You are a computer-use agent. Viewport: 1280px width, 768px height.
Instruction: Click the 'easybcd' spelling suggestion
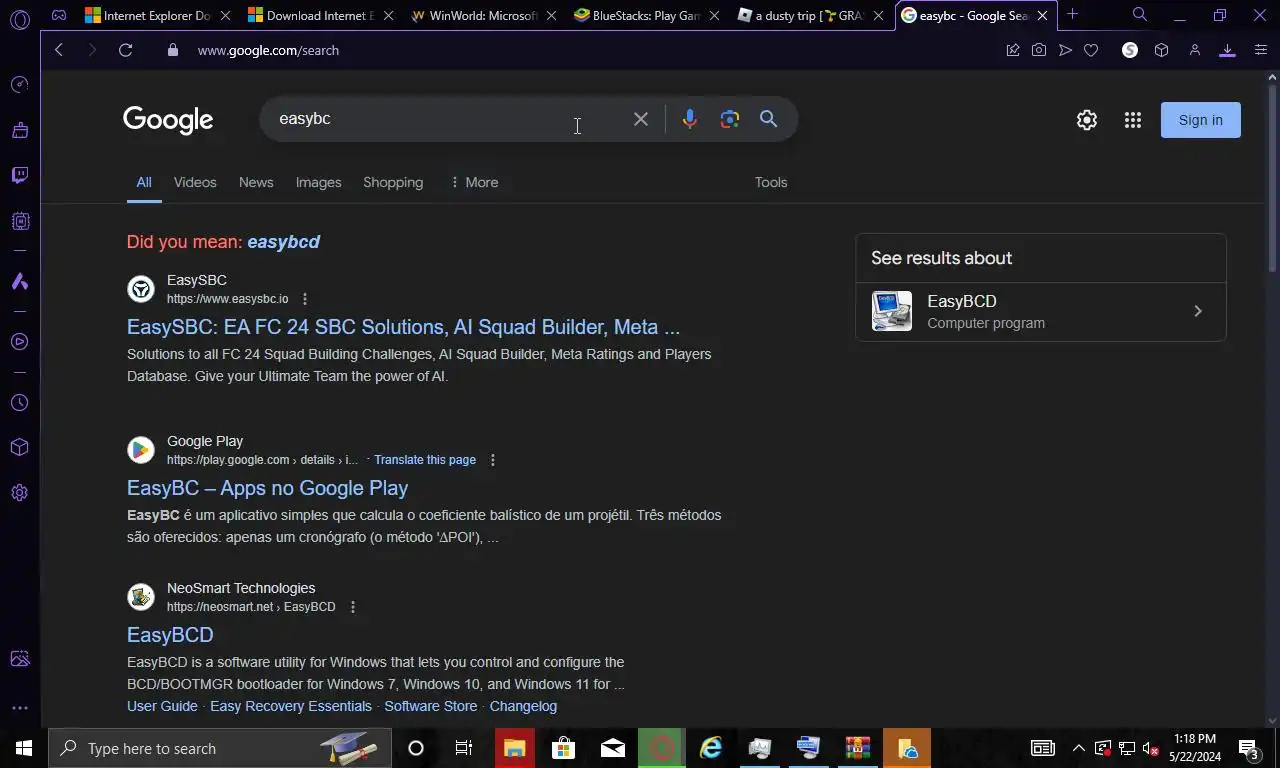(283, 242)
